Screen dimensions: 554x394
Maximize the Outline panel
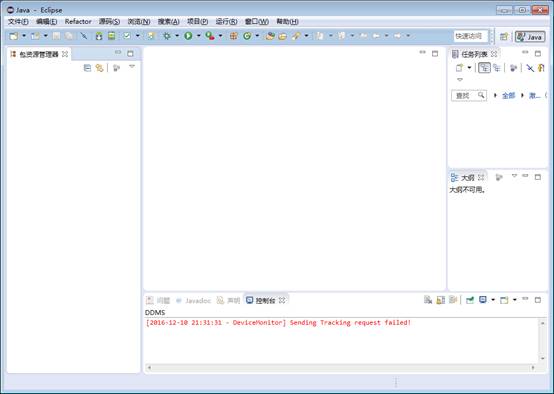[x=538, y=177]
